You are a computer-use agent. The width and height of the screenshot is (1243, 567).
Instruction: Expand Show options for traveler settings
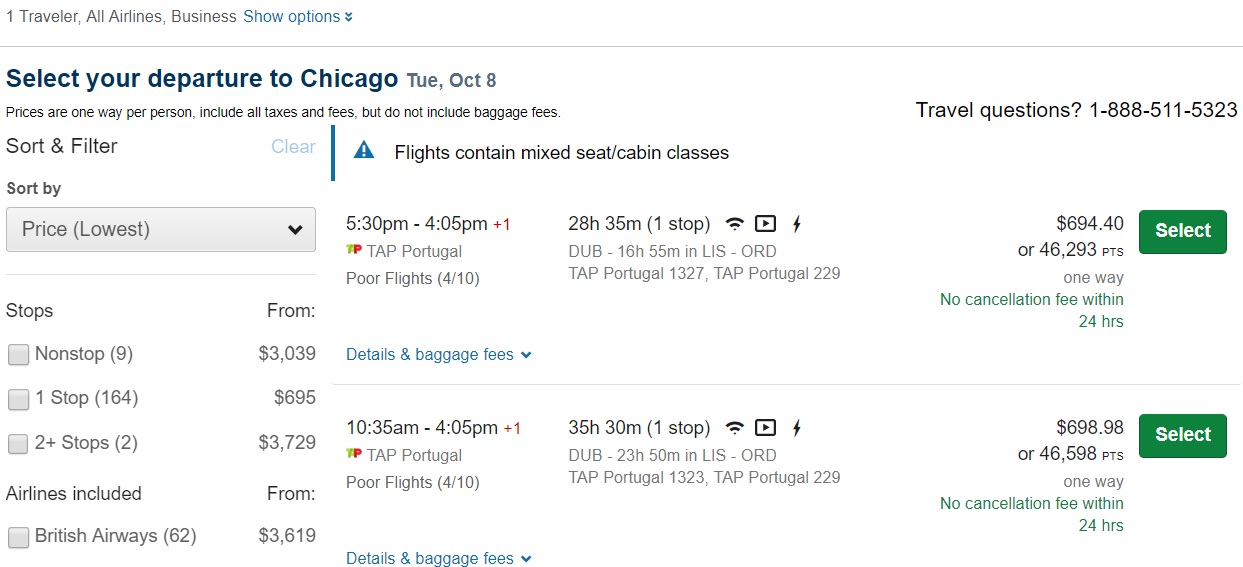point(297,17)
